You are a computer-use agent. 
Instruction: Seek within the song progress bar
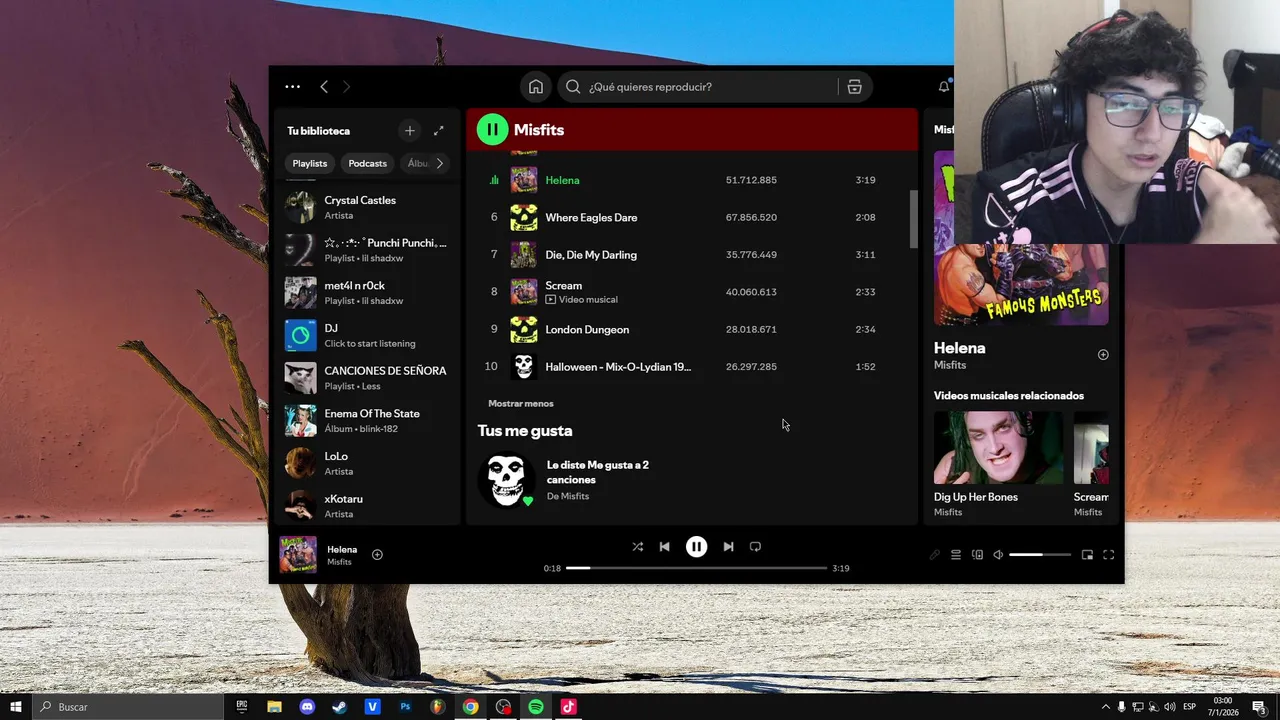696,568
